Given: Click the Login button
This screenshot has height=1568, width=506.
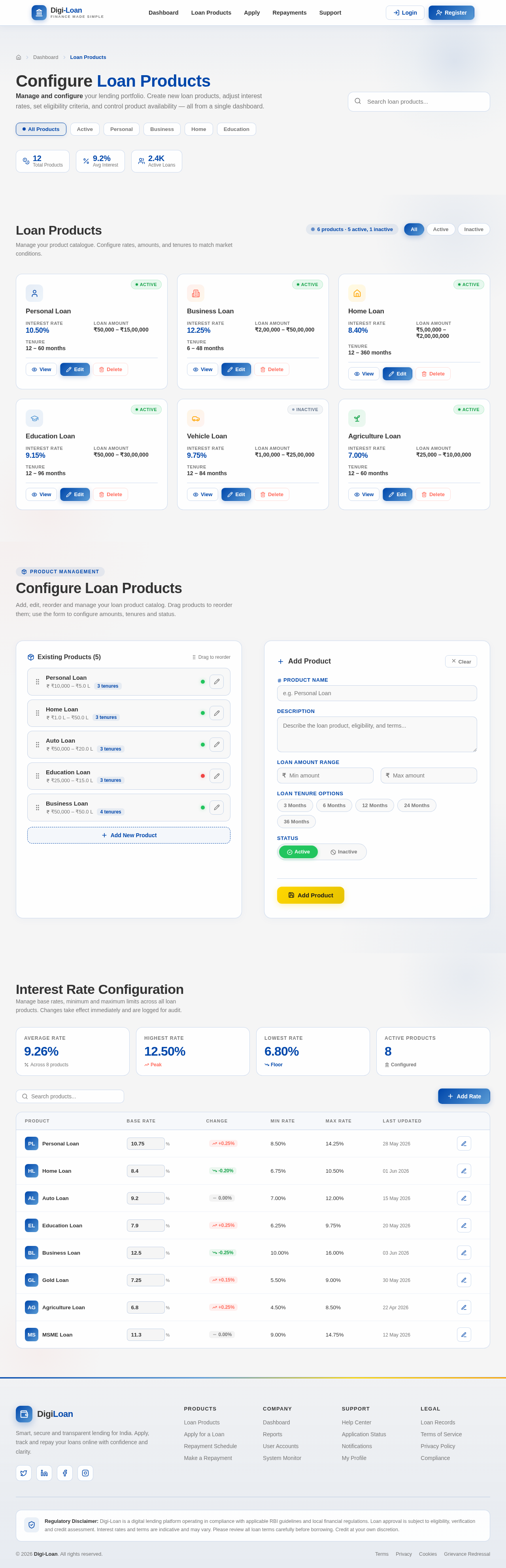Looking at the screenshot, I should pos(405,13).
